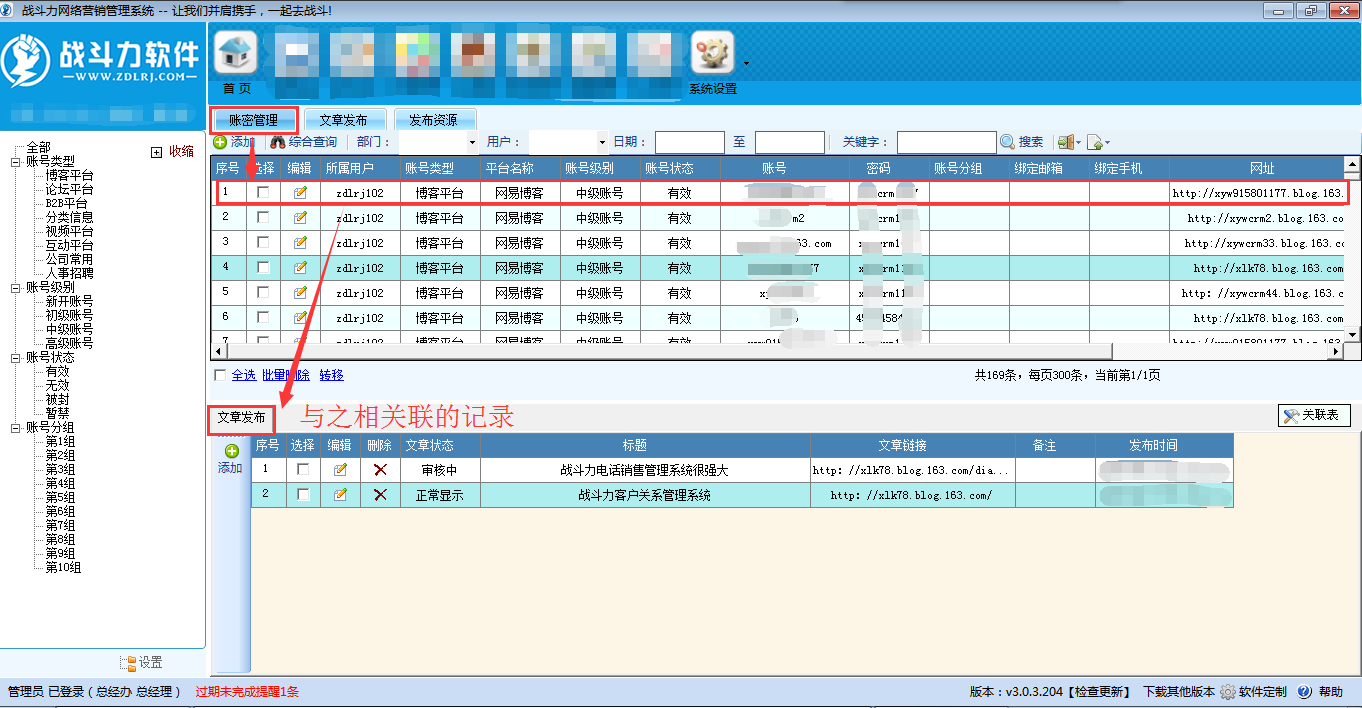This screenshot has height=708, width=1362.
Task: Click the end date field after 至
Action: point(790,142)
